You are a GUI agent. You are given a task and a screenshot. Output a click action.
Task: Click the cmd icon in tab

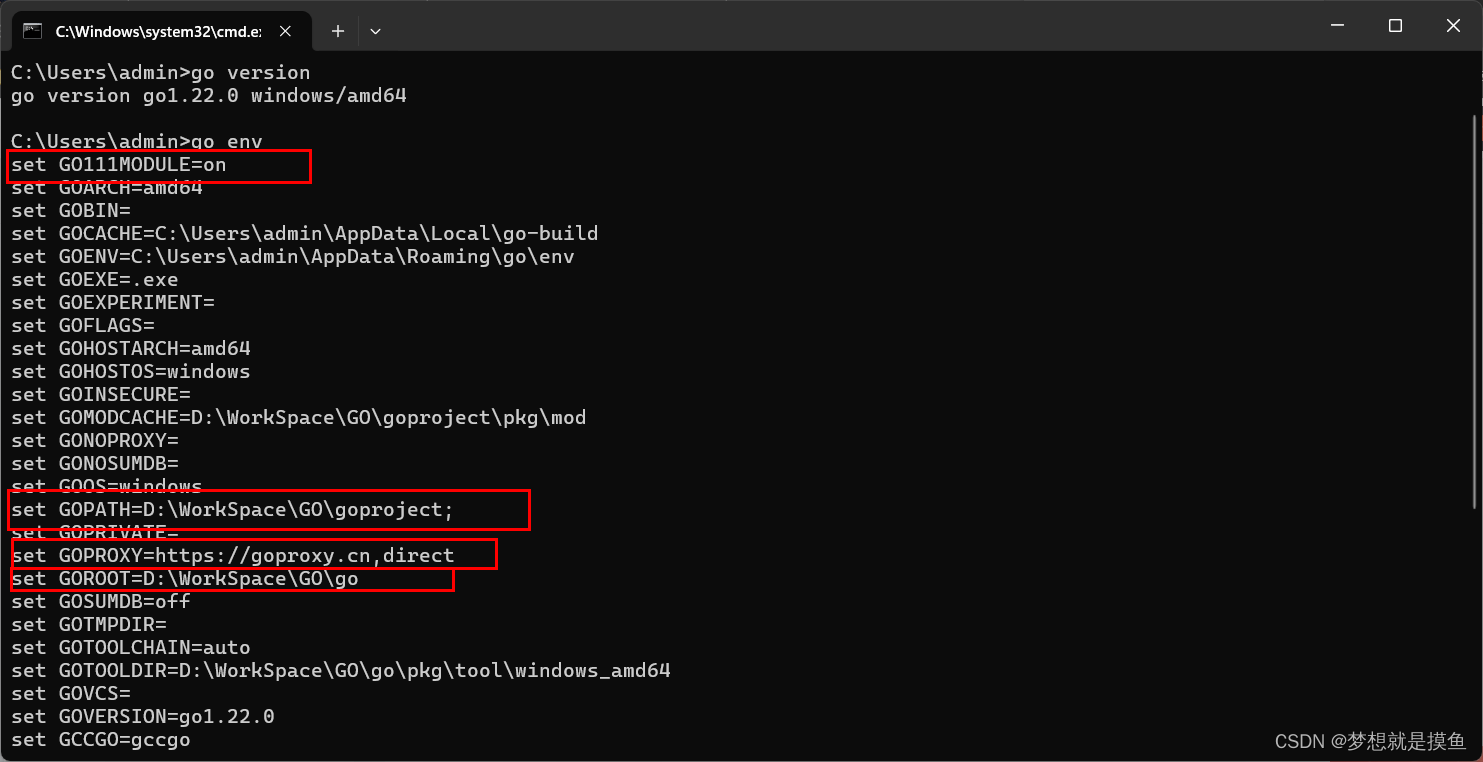pos(33,31)
